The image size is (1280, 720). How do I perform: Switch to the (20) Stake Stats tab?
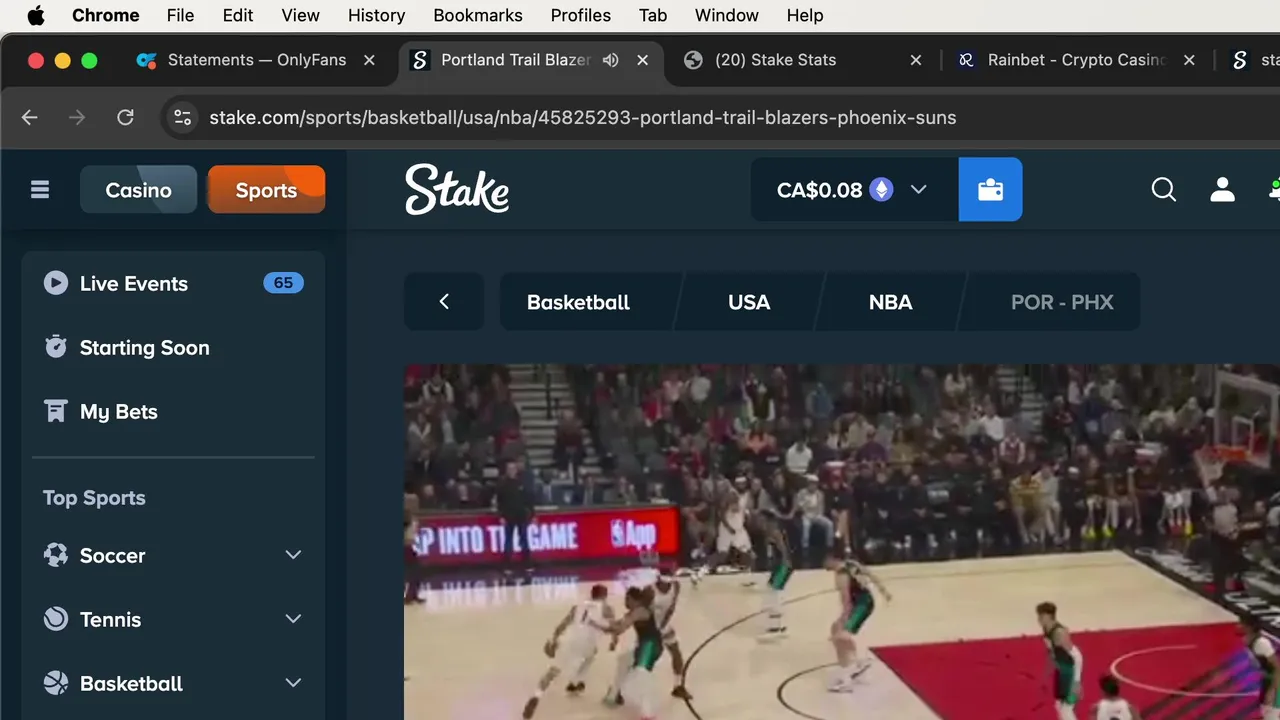775,60
